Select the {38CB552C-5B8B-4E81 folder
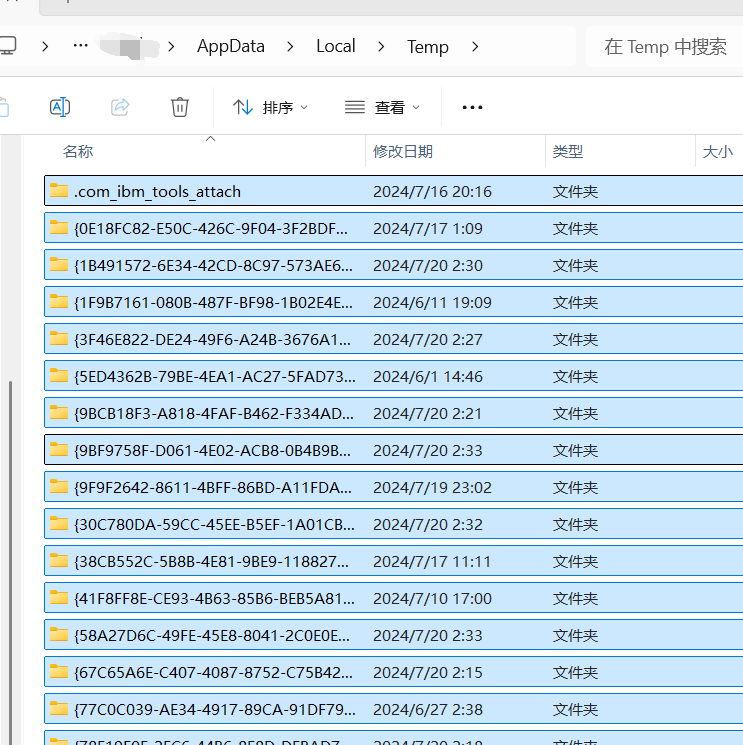 [393, 561]
